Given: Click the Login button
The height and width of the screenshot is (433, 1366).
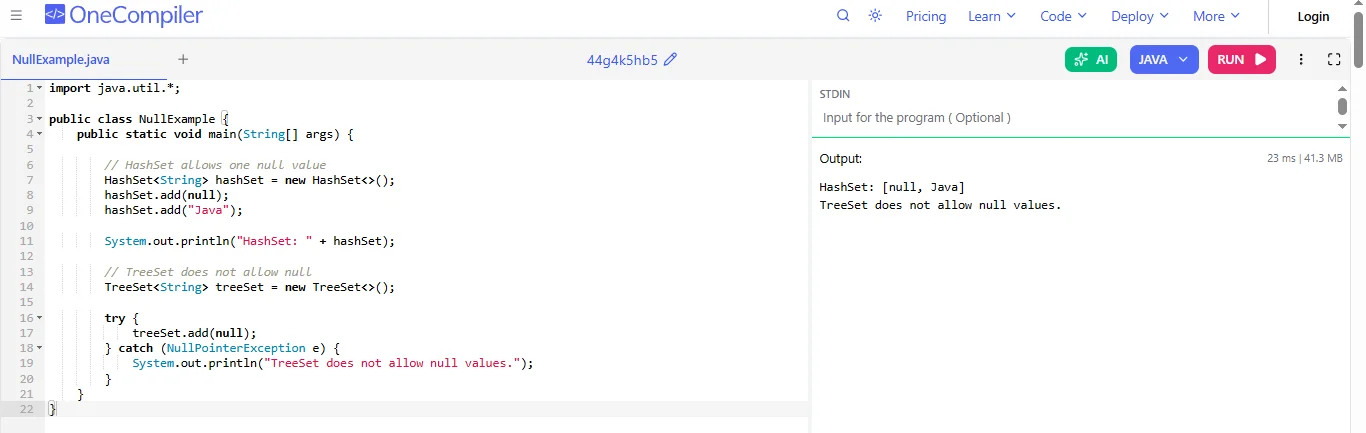Looking at the screenshot, I should 1313,16.
